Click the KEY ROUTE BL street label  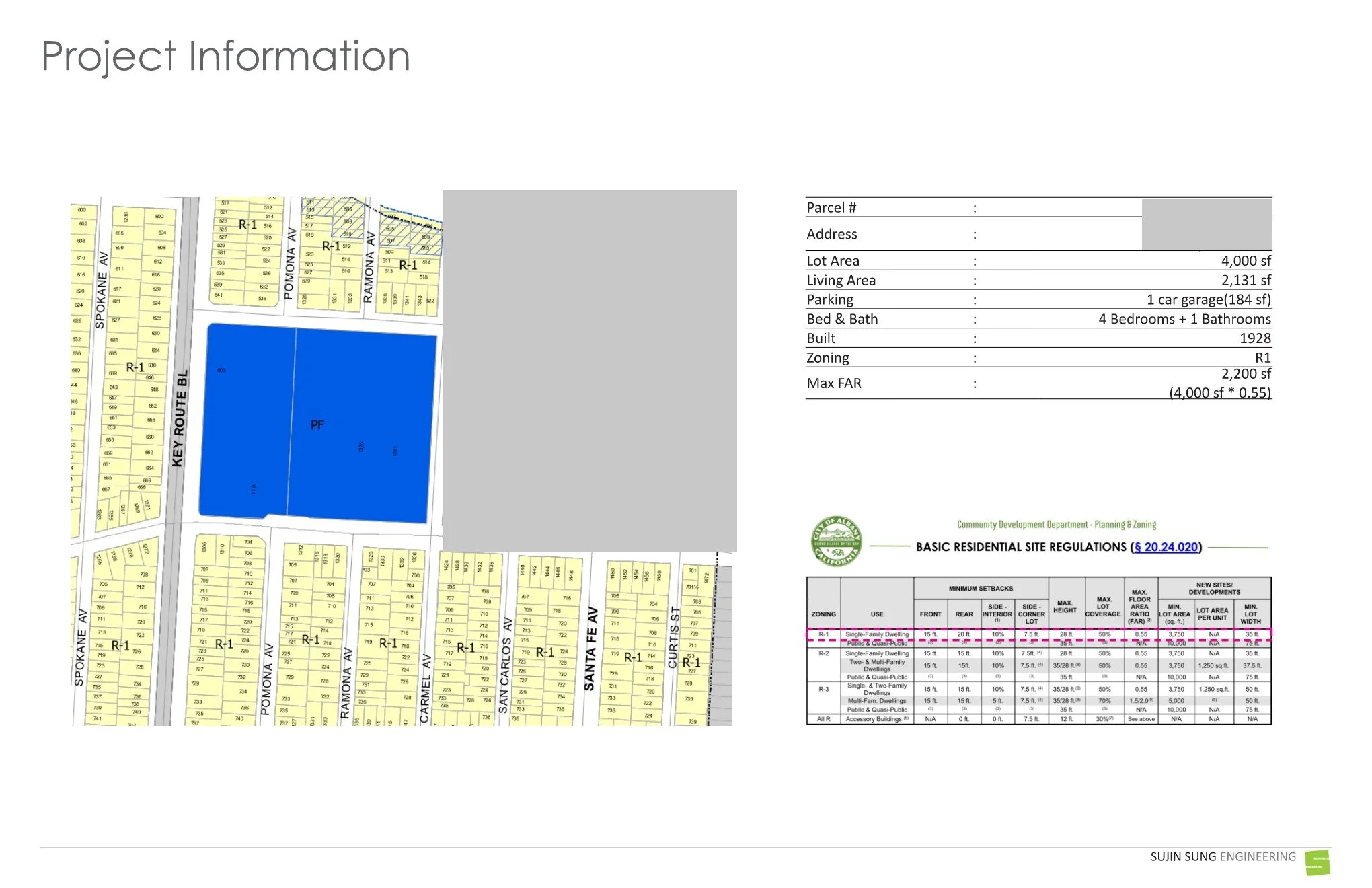tap(178, 418)
